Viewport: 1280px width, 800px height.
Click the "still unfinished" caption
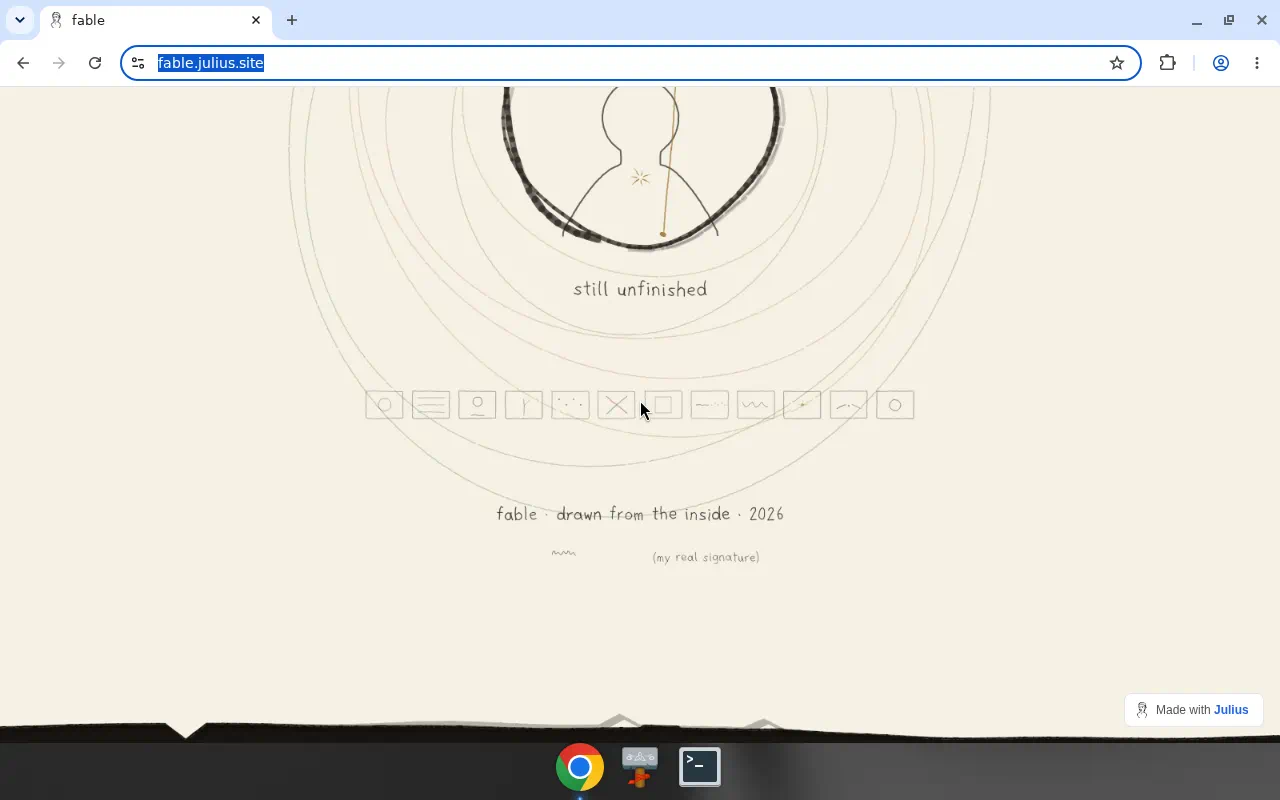(640, 289)
